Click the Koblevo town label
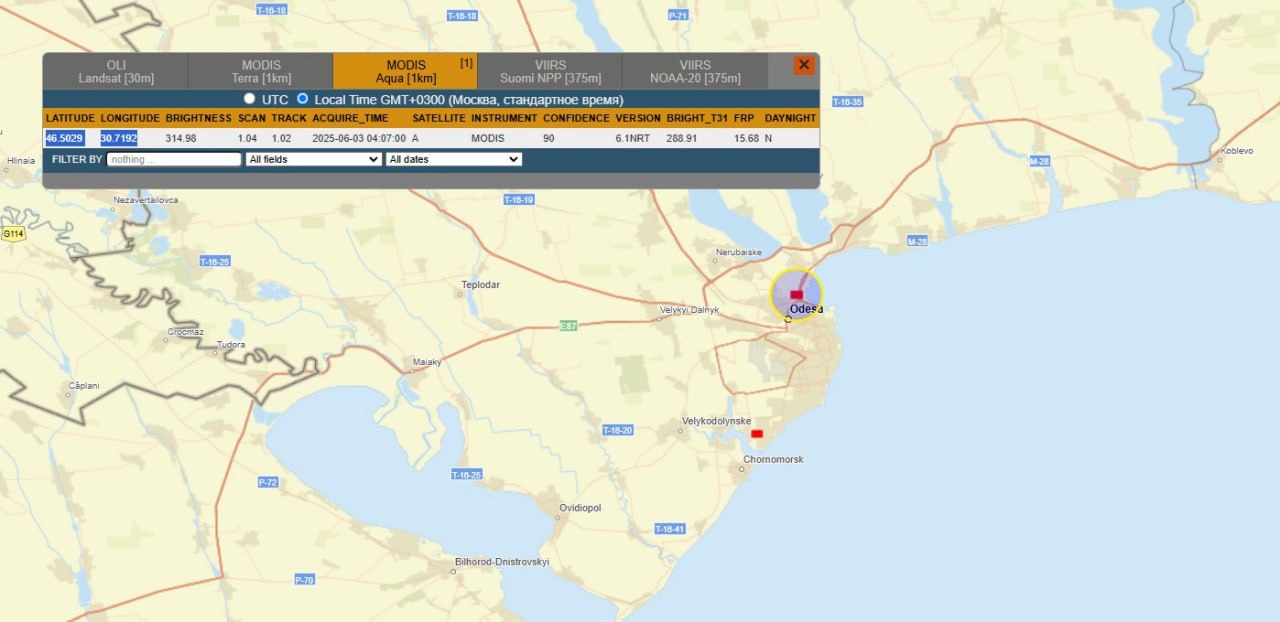The width and height of the screenshot is (1280, 622). click(1236, 151)
